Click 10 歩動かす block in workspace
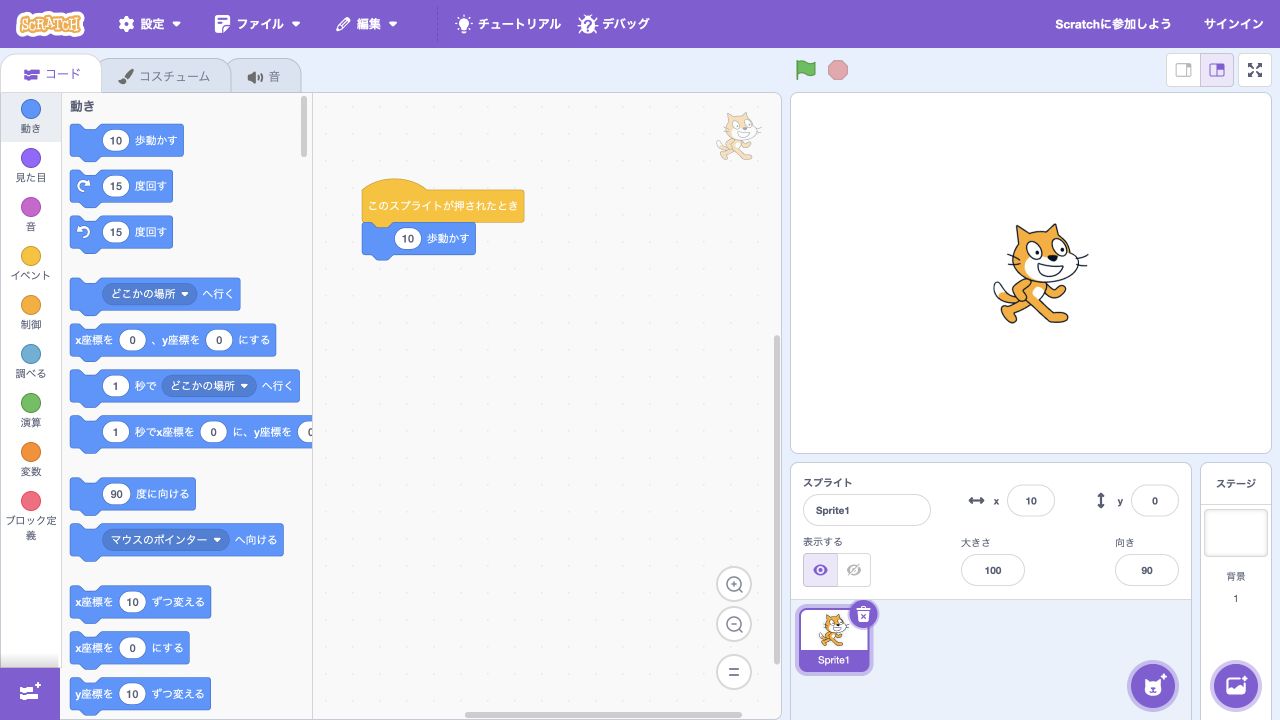Viewport: 1280px width, 720px height. point(419,240)
